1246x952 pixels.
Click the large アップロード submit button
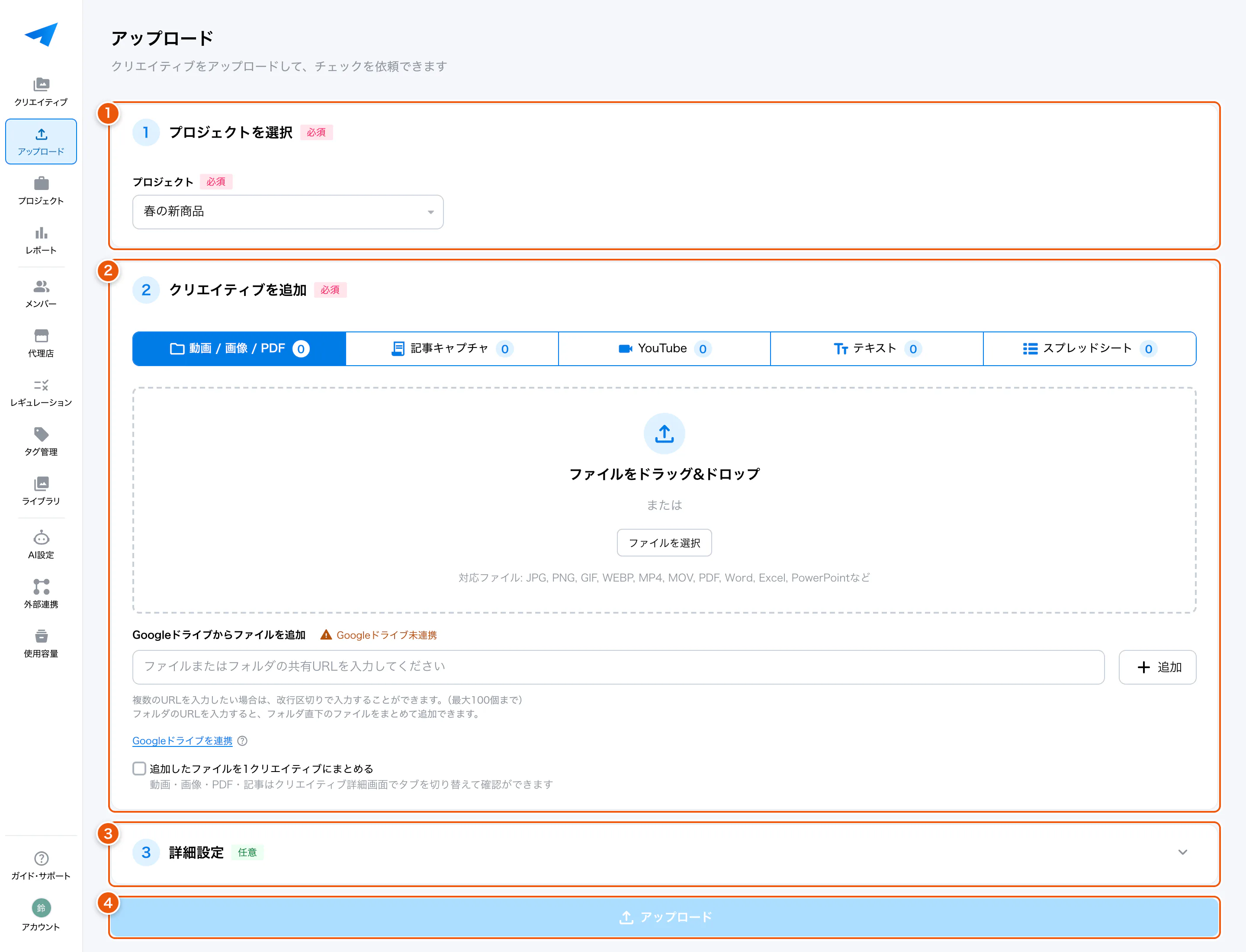pos(664,917)
